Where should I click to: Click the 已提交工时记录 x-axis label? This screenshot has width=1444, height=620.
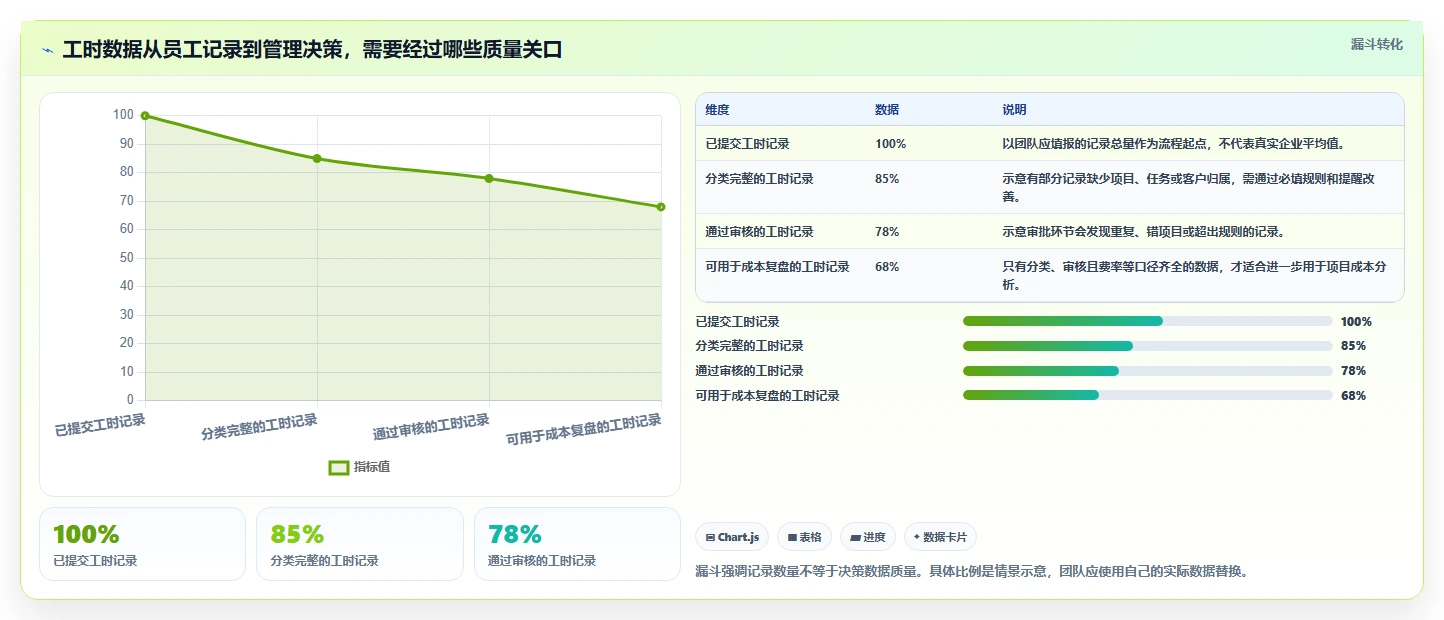point(100,425)
